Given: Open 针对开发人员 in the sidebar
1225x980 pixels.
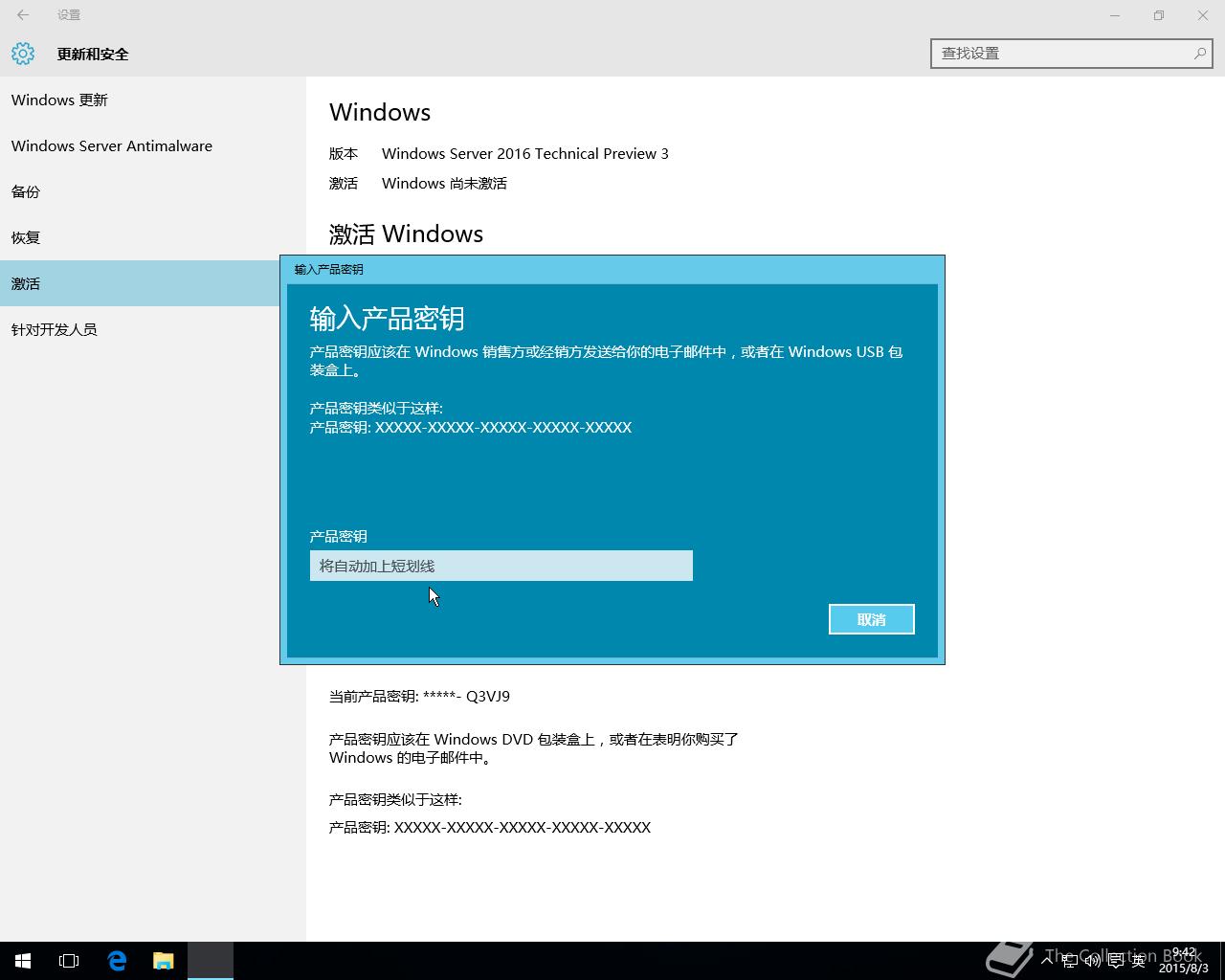Looking at the screenshot, I should (x=153, y=329).
